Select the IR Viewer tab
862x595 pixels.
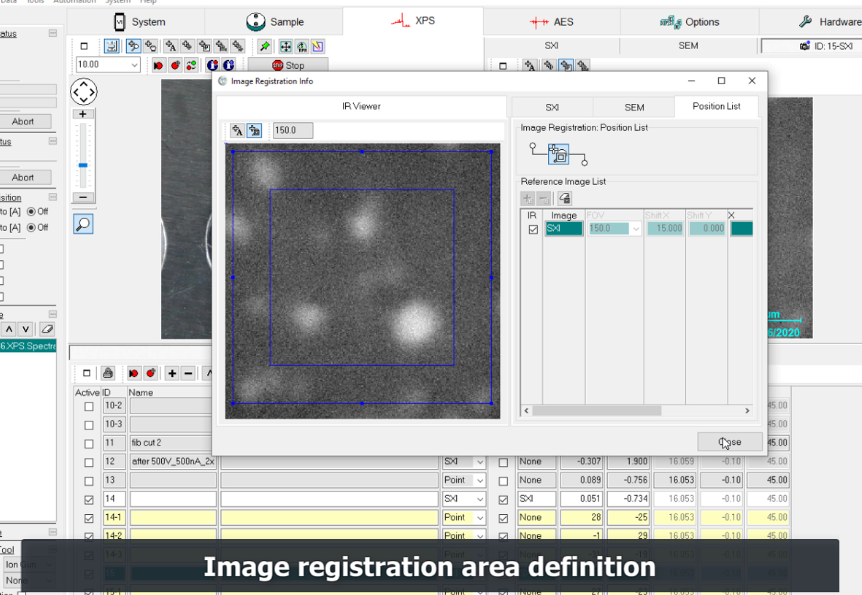coord(361,106)
